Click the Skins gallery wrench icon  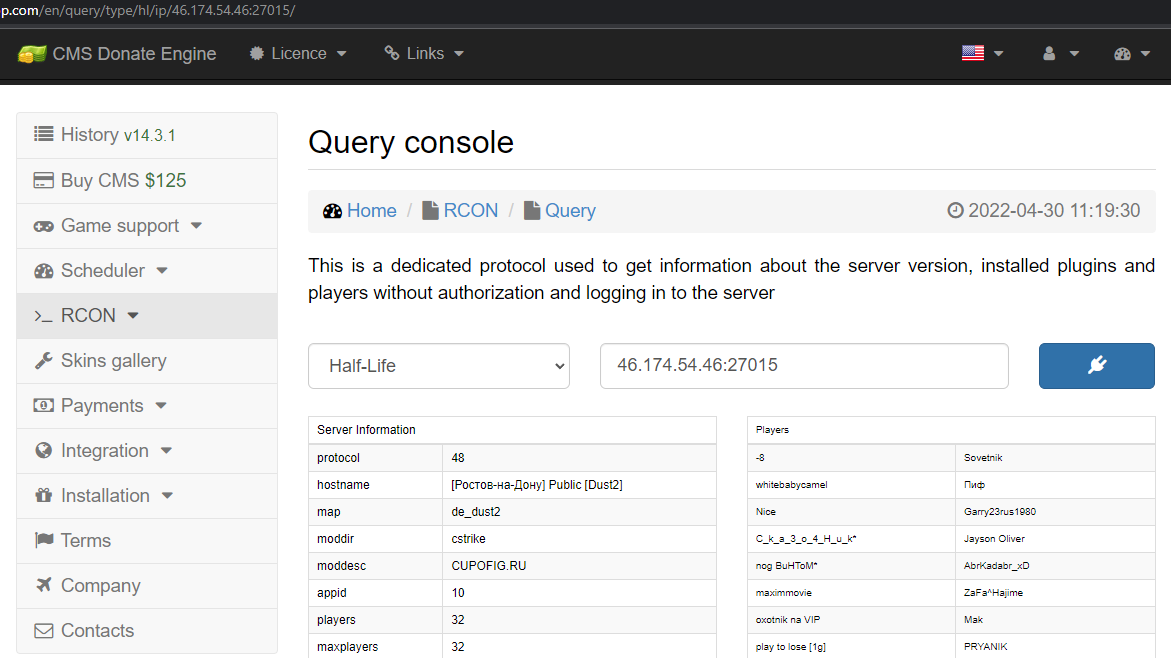pos(43,360)
